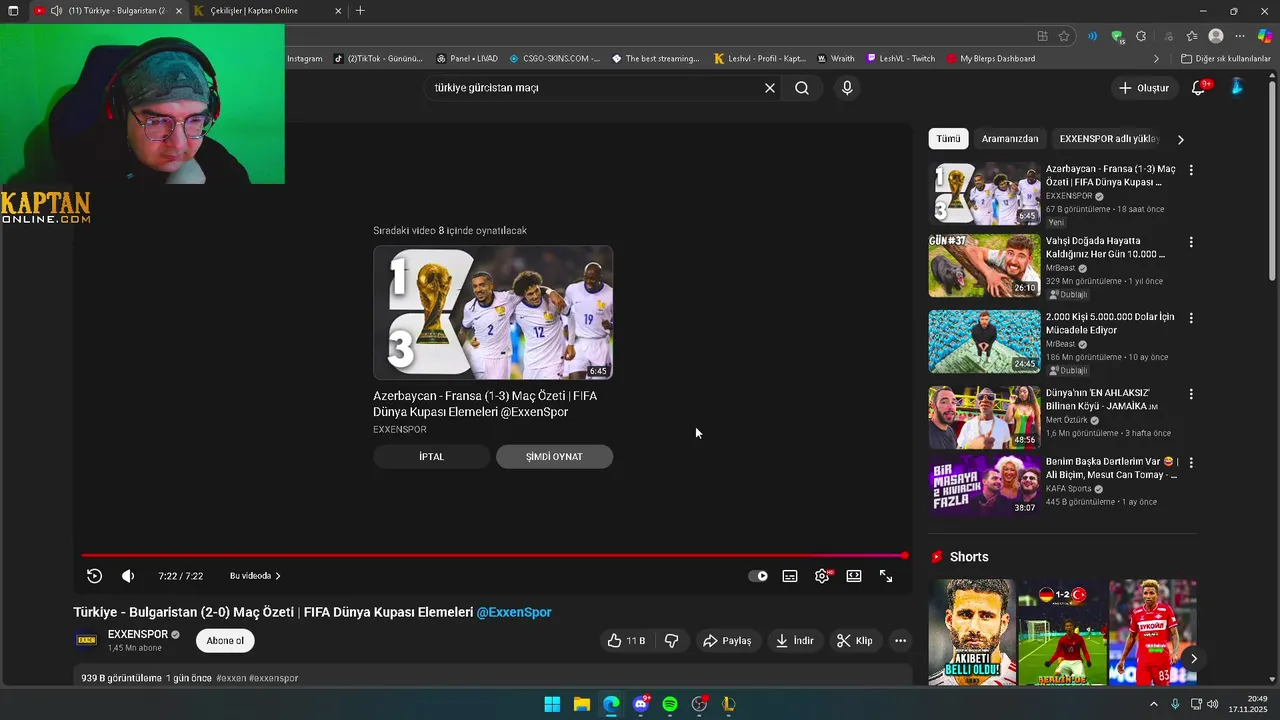Open the @ExxenSpor link in title
Screen dimensions: 1280x720
coord(514,612)
